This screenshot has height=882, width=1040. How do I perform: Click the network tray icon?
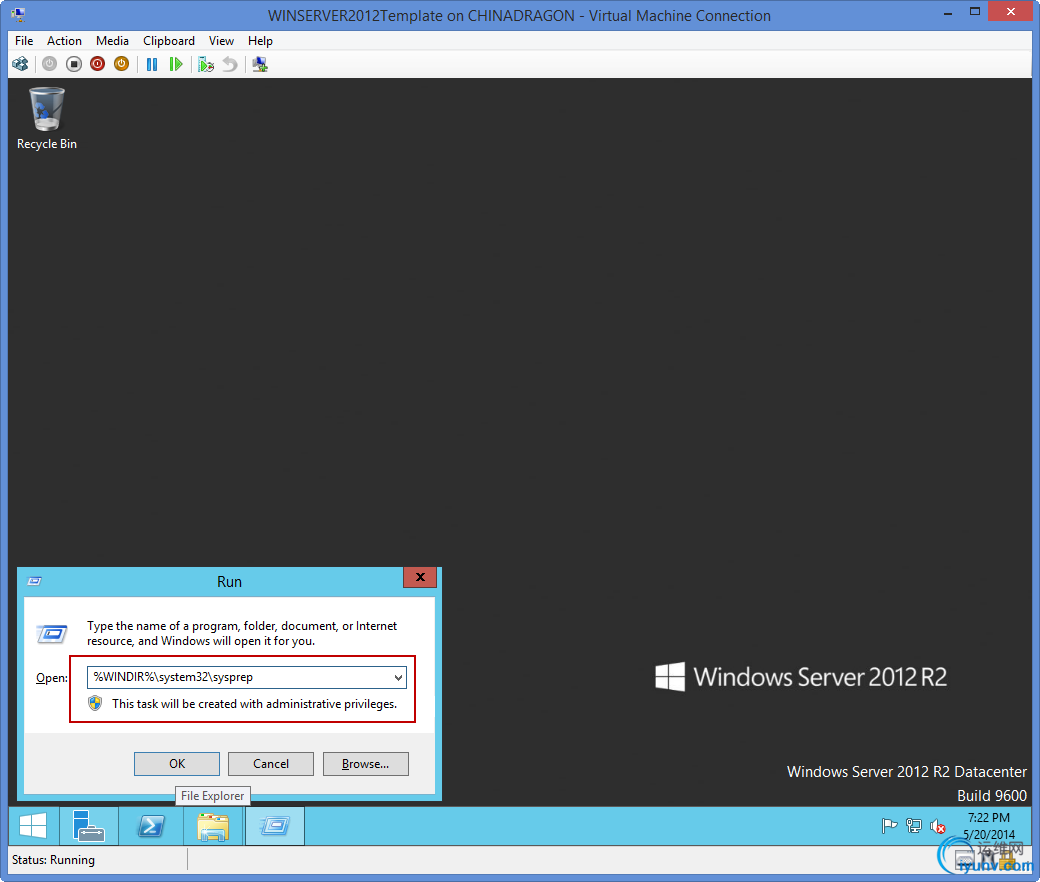coord(913,826)
